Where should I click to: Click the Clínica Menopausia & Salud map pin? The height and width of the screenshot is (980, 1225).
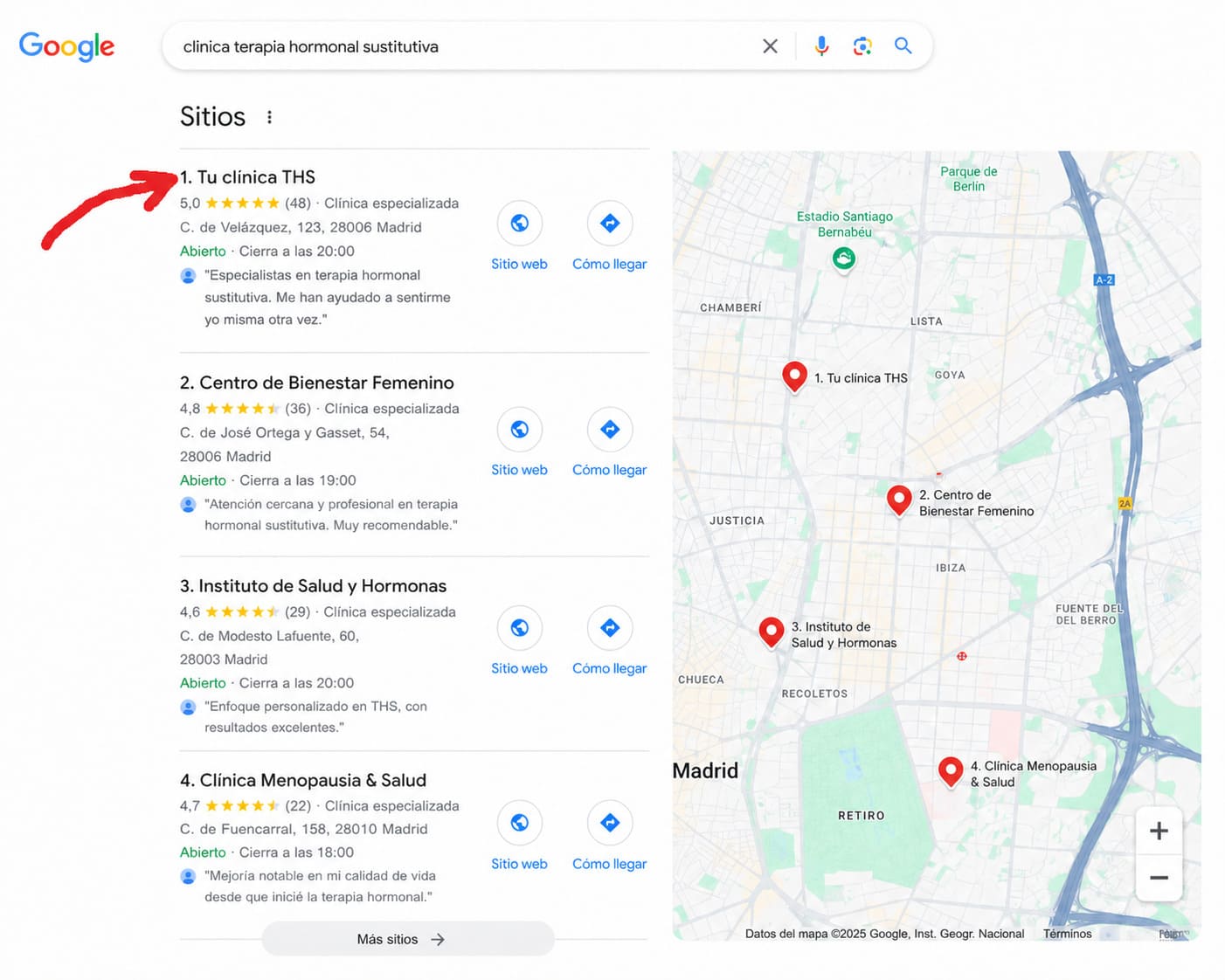[x=951, y=771]
